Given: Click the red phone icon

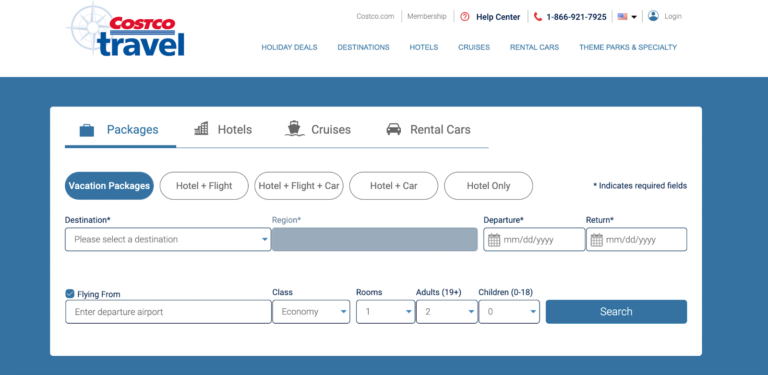Looking at the screenshot, I should (x=538, y=17).
